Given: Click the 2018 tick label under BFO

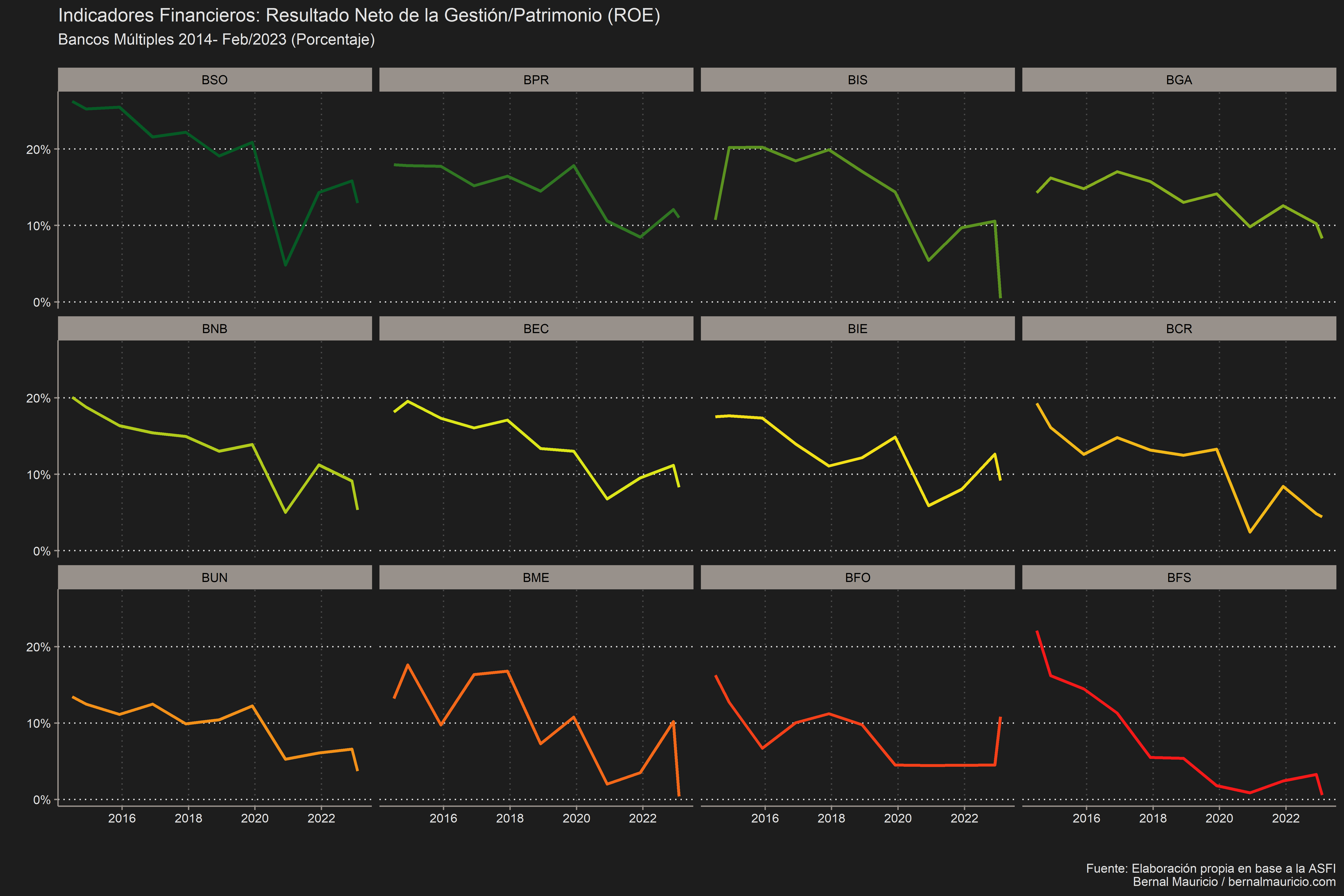Looking at the screenshot, I should click(831, 818).
